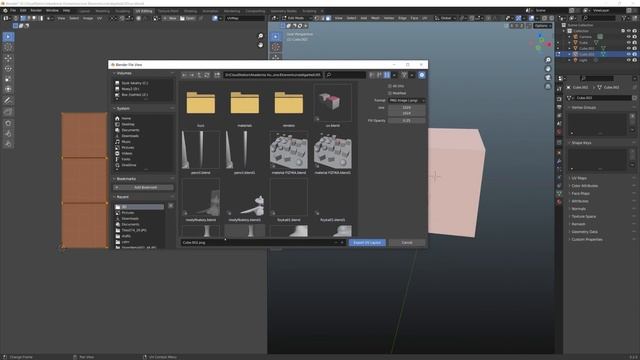Toggle file filtering funnel icon

404,75
